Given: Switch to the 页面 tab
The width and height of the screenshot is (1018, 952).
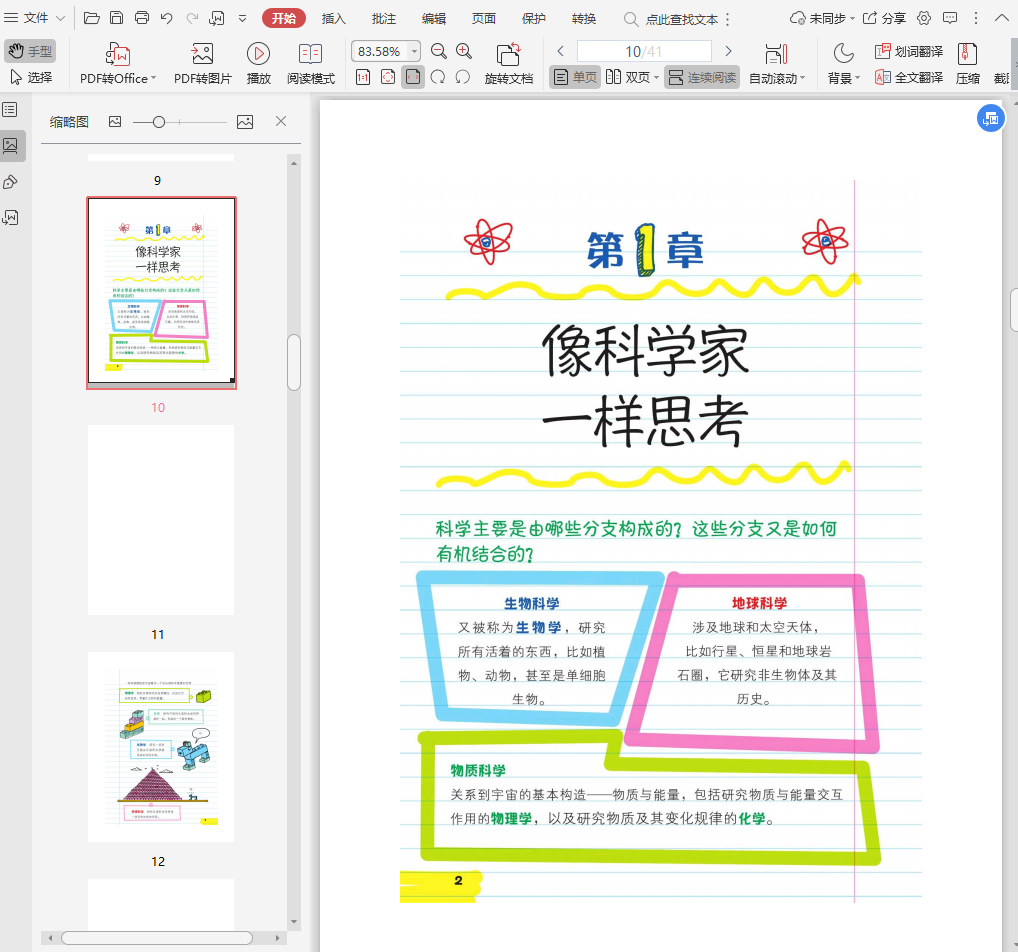Looking at the screenshot, I should click(484, 19).
